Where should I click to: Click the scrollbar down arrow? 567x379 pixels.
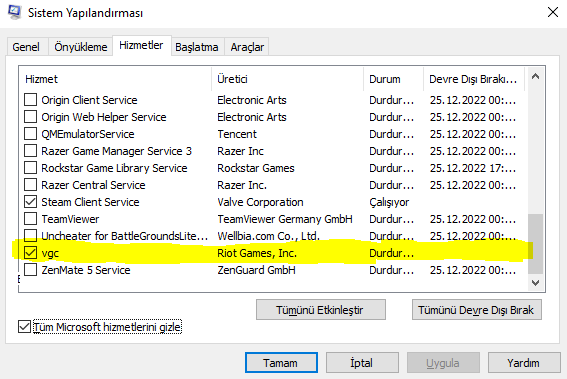[536, 283]
